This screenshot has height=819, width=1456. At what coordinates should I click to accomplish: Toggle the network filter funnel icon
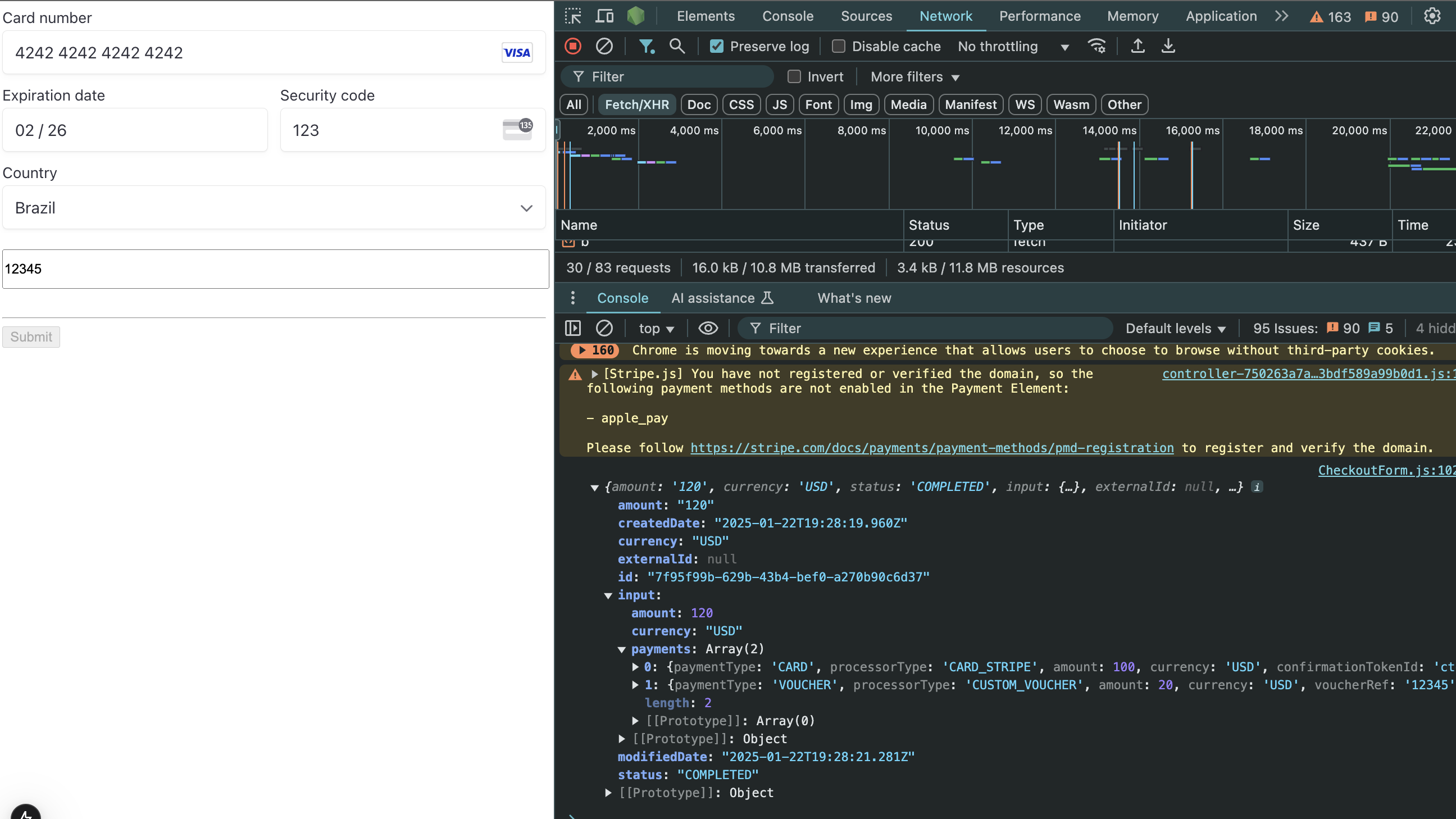pyautogui.click(x=646, y=47)
